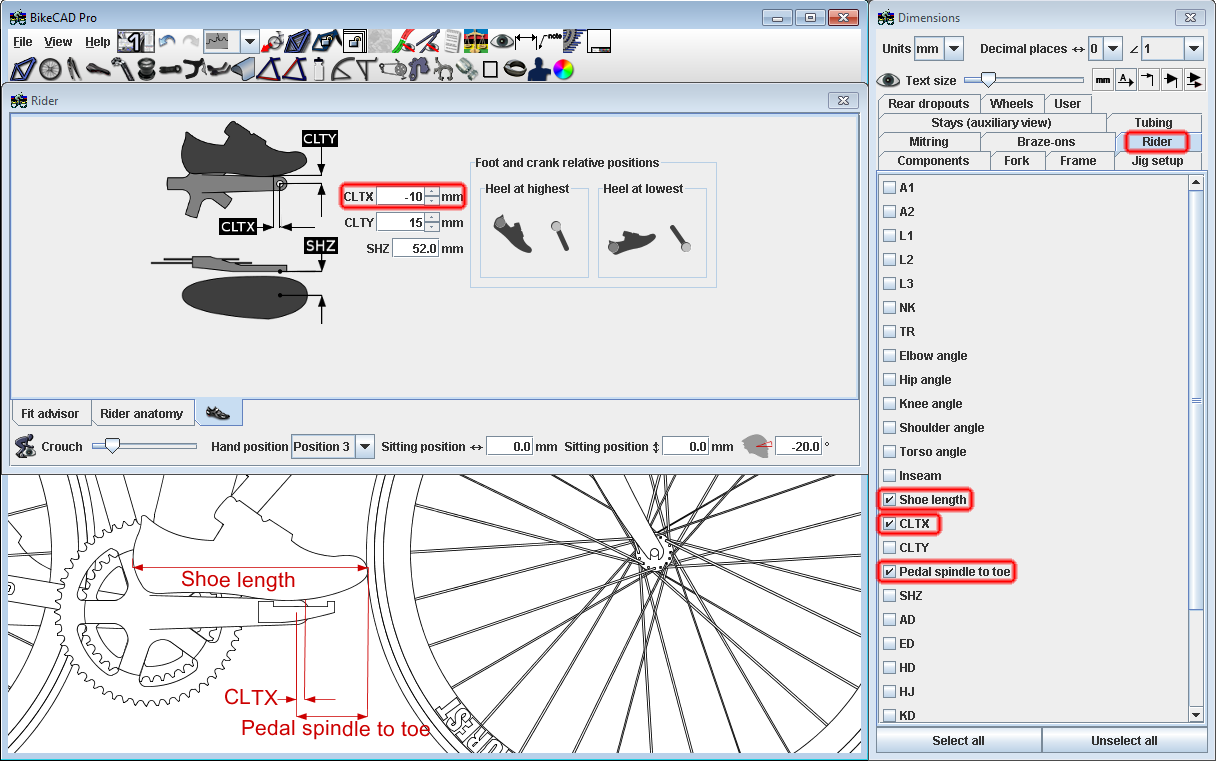The width and height of the screenshot is (1216, 761).
Task: Open the Units dropdown
Action: (953, 49)
